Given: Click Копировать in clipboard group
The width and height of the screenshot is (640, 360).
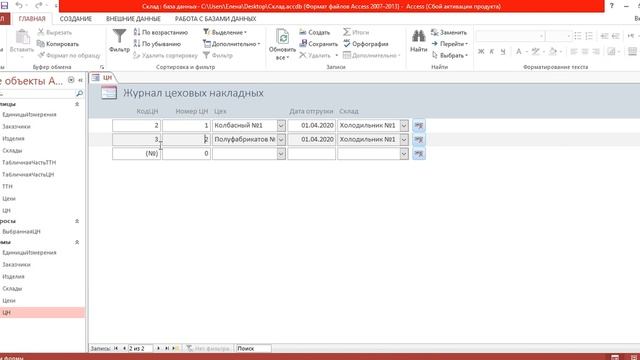Looking at the screenshot, I should point(58,44).
